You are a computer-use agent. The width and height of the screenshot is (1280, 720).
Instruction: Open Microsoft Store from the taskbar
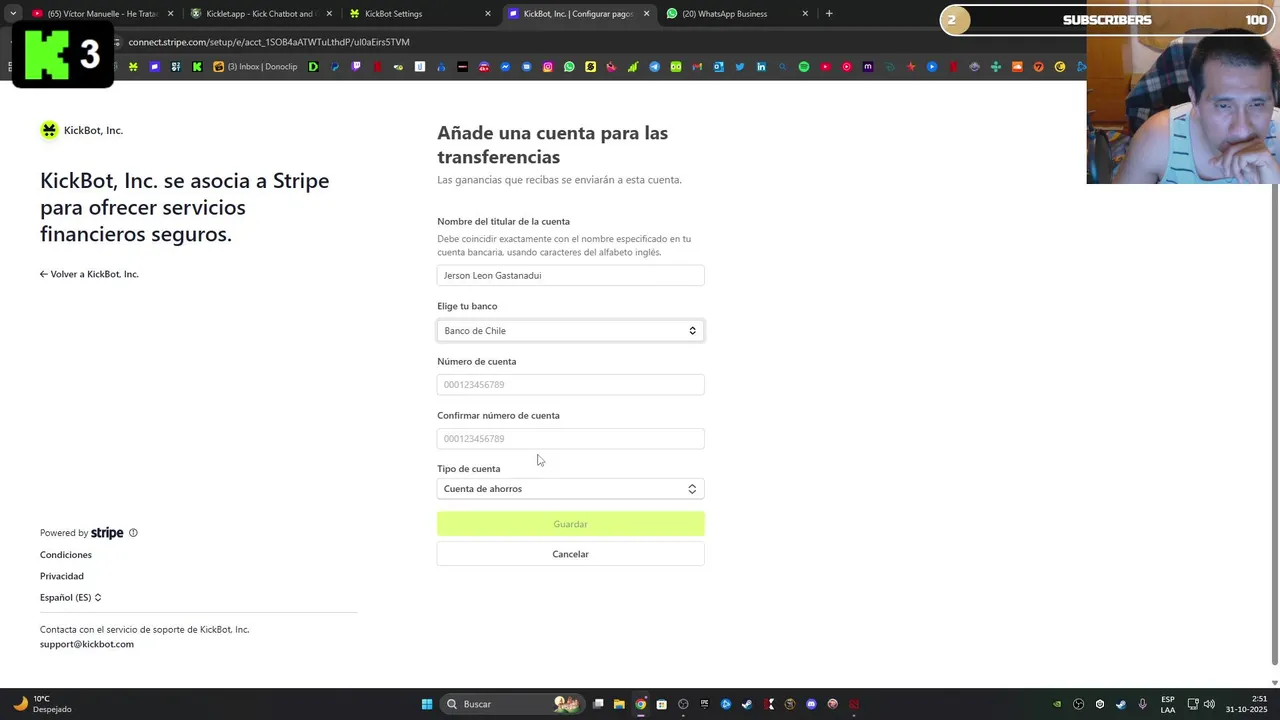tap(661, 704)
